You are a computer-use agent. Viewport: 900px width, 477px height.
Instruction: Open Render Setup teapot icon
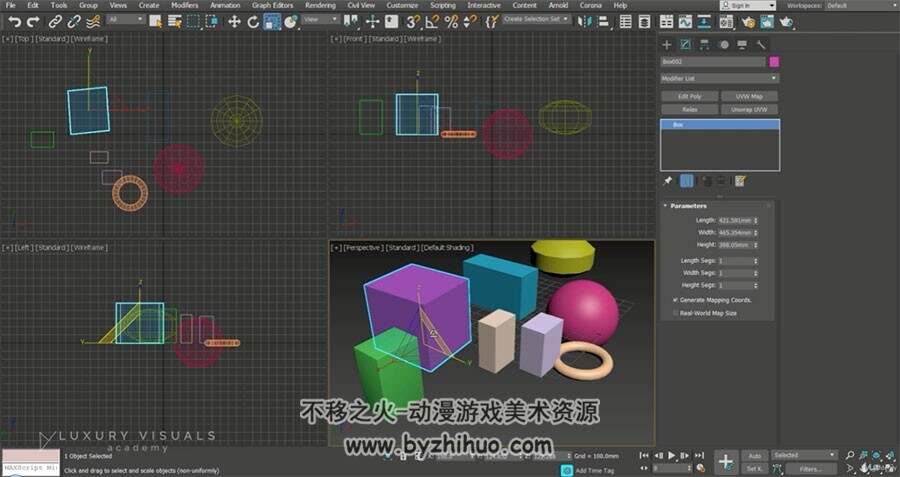coord(748,22)
